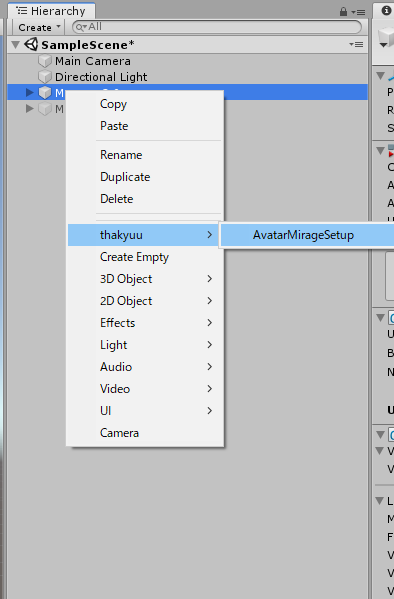Open the thakyuu submenu entry
Screen dimensions: 394x599
coord(144,235)
